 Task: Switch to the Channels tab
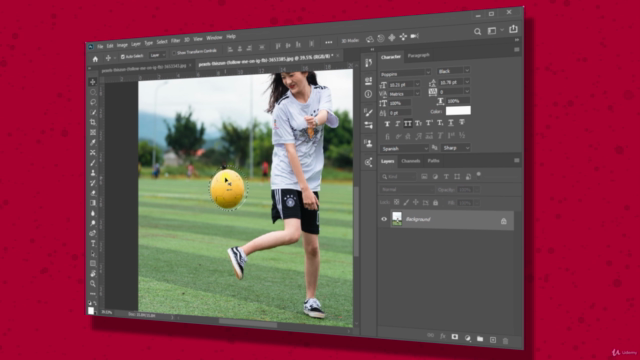click(410, 161)
